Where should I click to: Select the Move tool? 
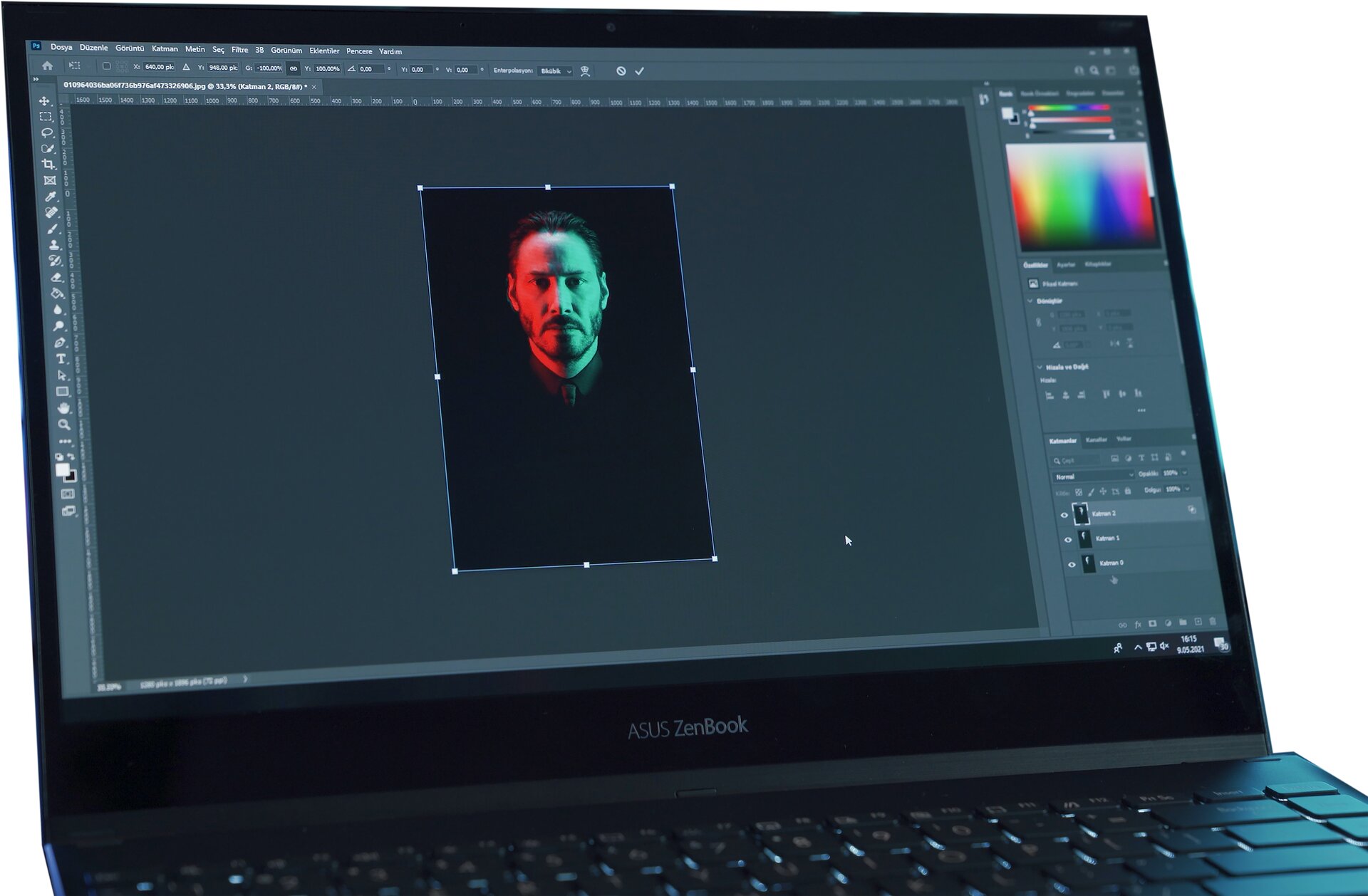[44, 100]
